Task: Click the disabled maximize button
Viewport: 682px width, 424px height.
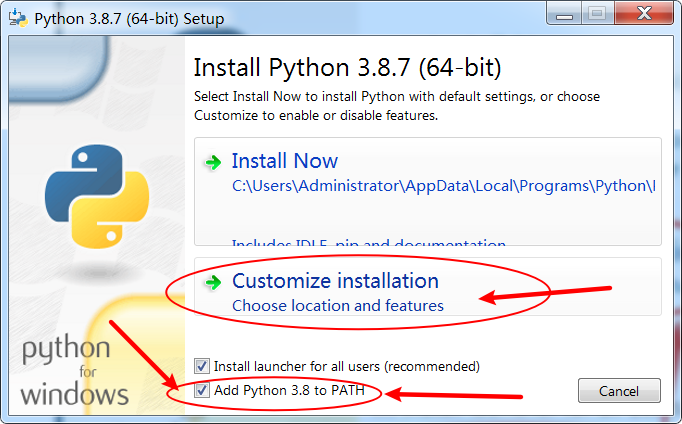Action: pyautogui.click(x=598, y=14)
